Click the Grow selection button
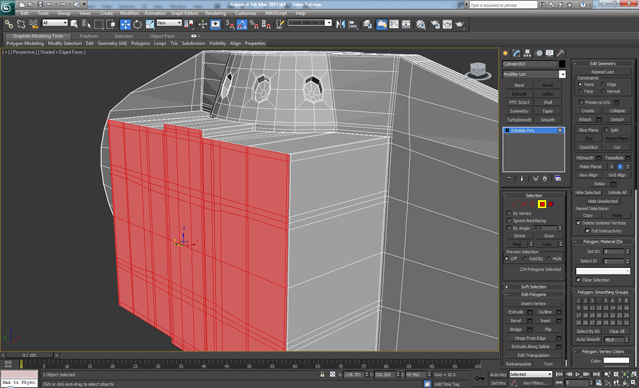 coord(549,236)
